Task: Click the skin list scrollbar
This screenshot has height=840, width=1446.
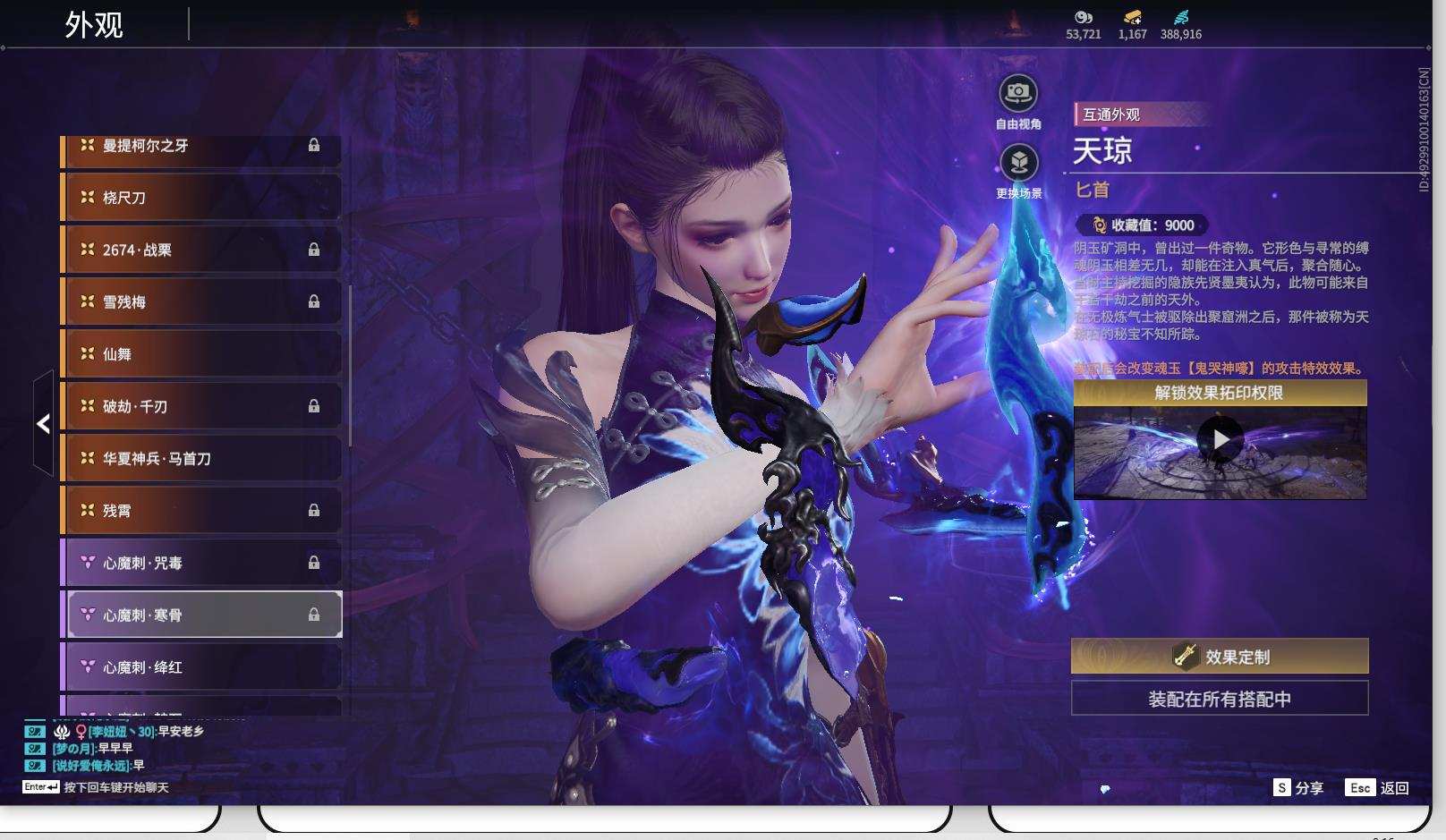Action: 350,367
